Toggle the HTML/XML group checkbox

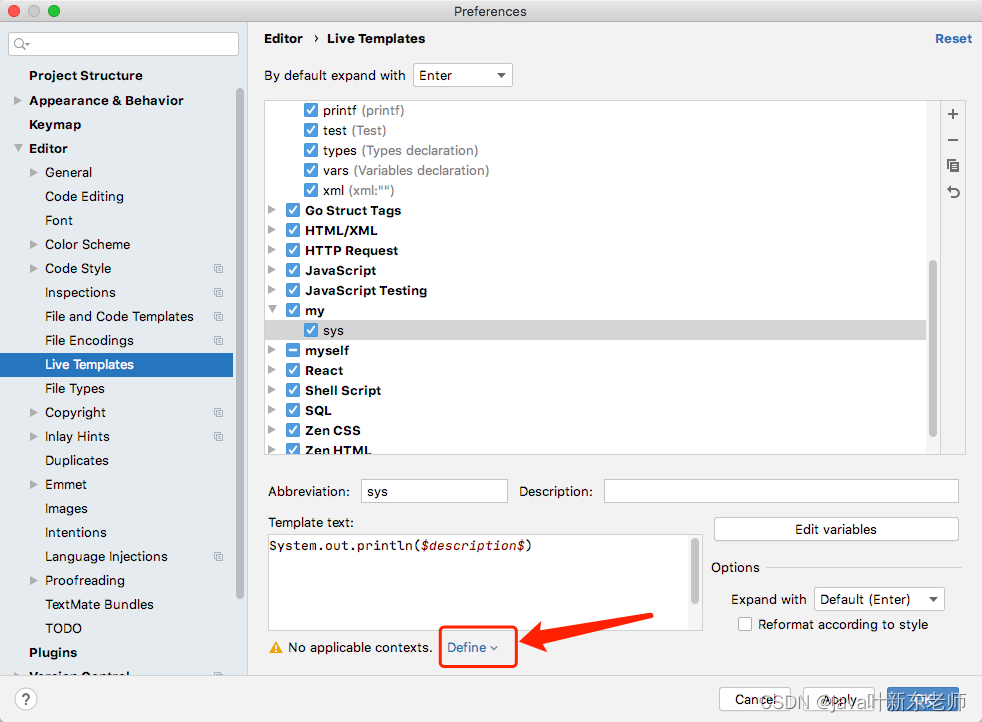coord(292,230)
